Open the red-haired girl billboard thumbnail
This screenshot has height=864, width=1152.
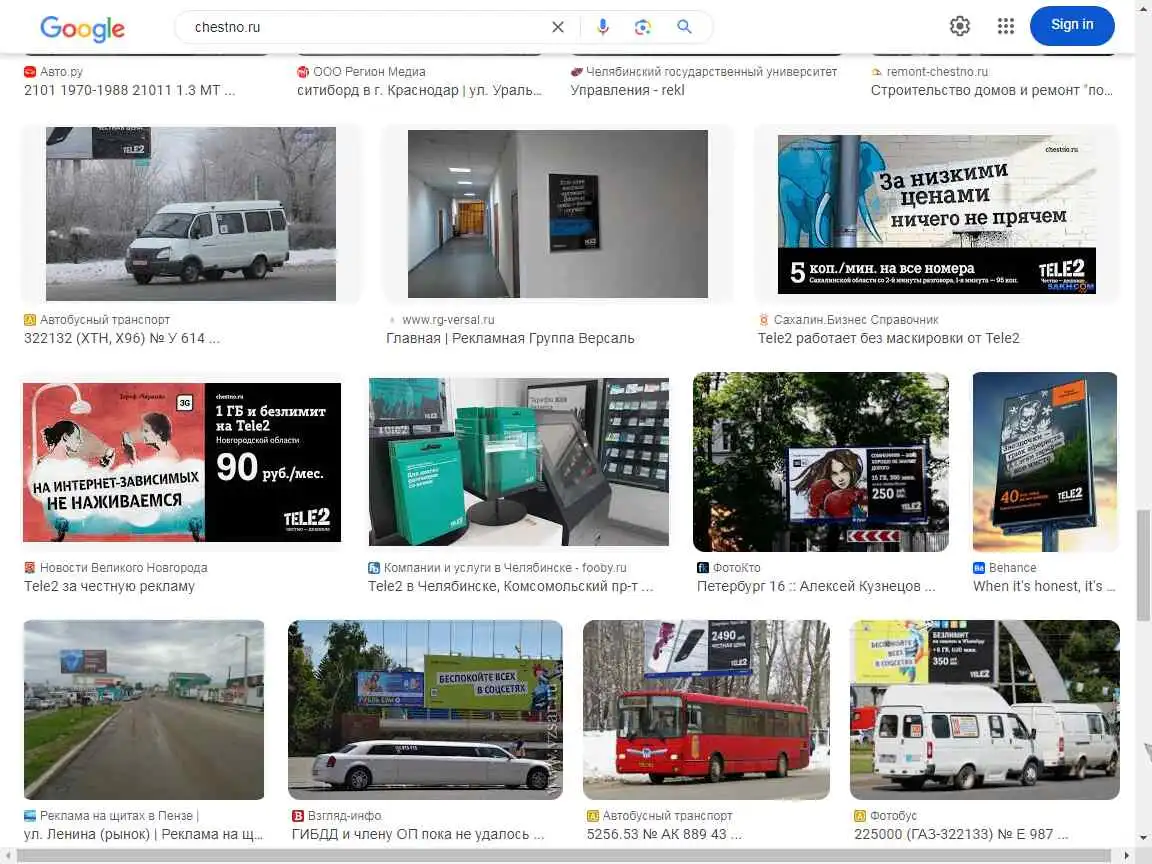(x=821, y=462)
